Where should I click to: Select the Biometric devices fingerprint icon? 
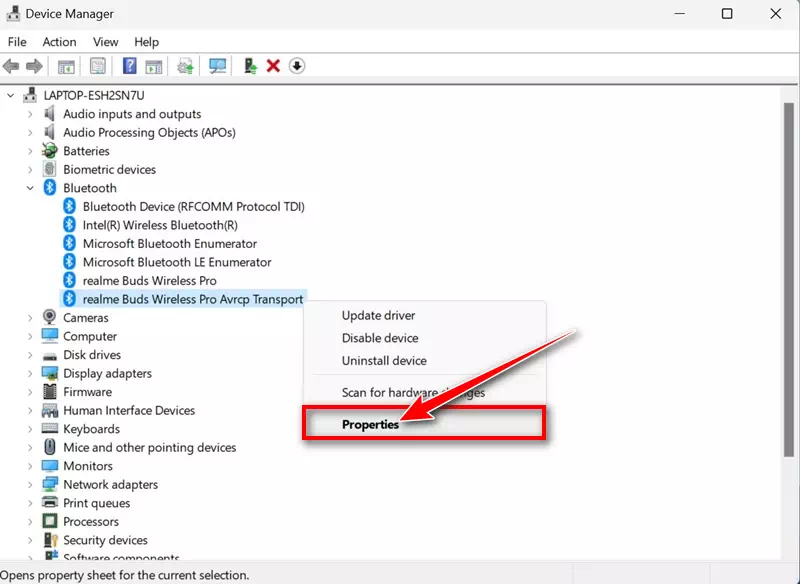[x=49, y=169]
